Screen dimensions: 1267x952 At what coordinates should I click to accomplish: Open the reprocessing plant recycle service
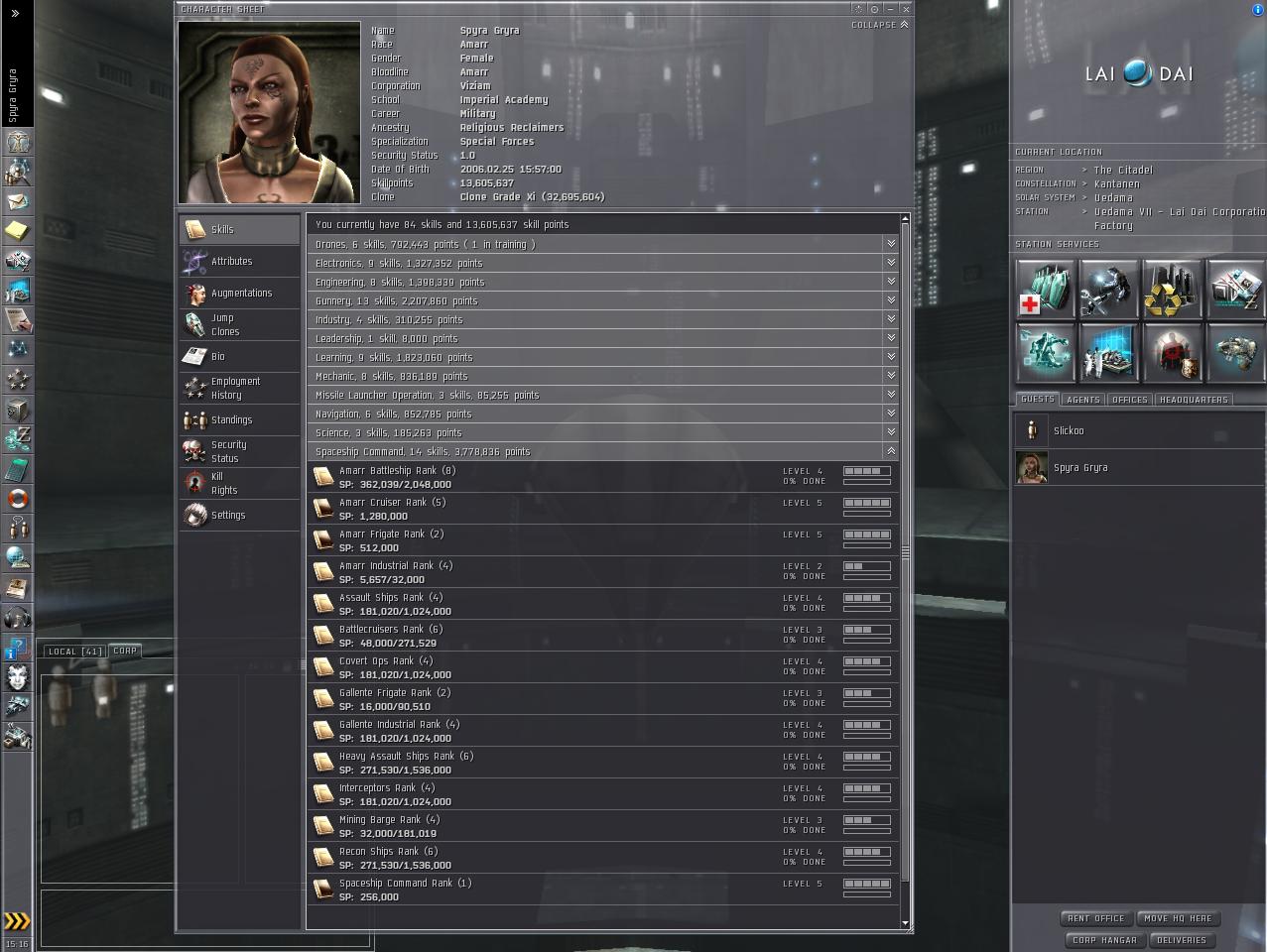pos(1172,289)
